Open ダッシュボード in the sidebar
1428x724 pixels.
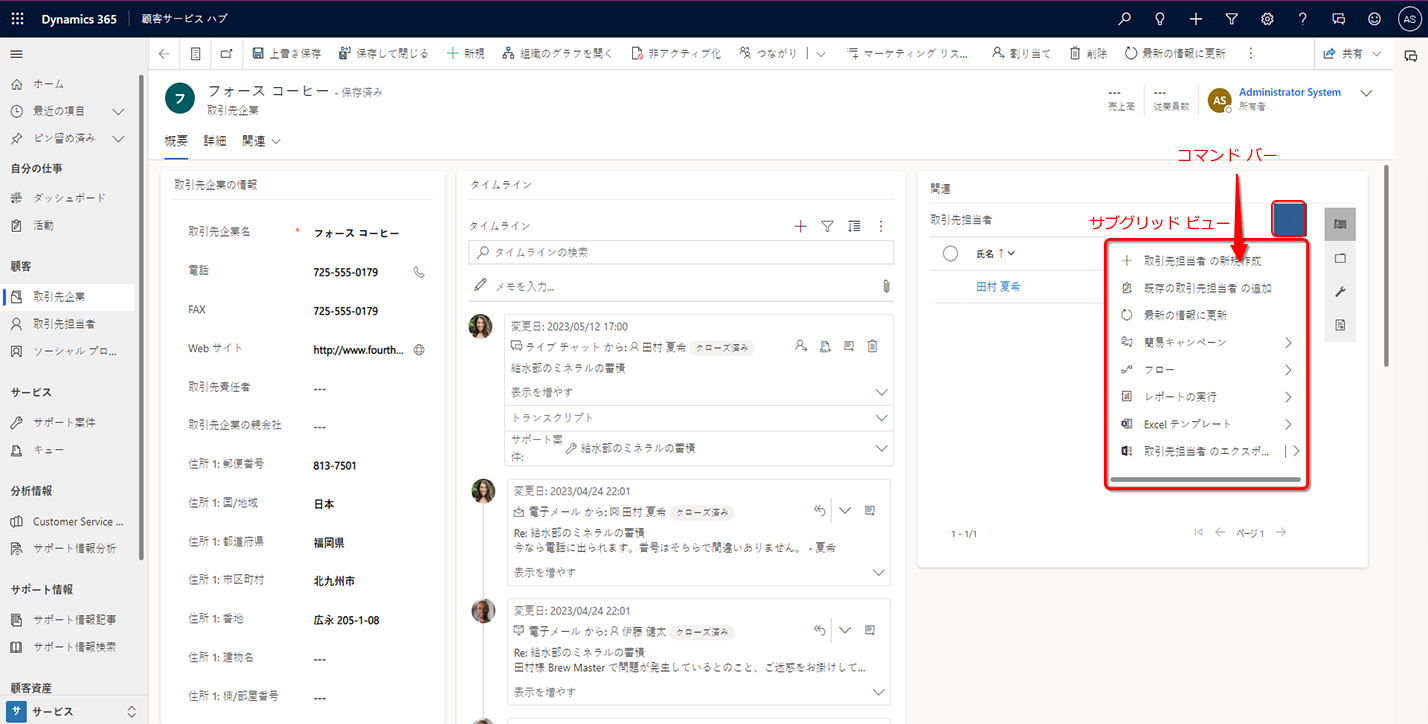[69, 198]
